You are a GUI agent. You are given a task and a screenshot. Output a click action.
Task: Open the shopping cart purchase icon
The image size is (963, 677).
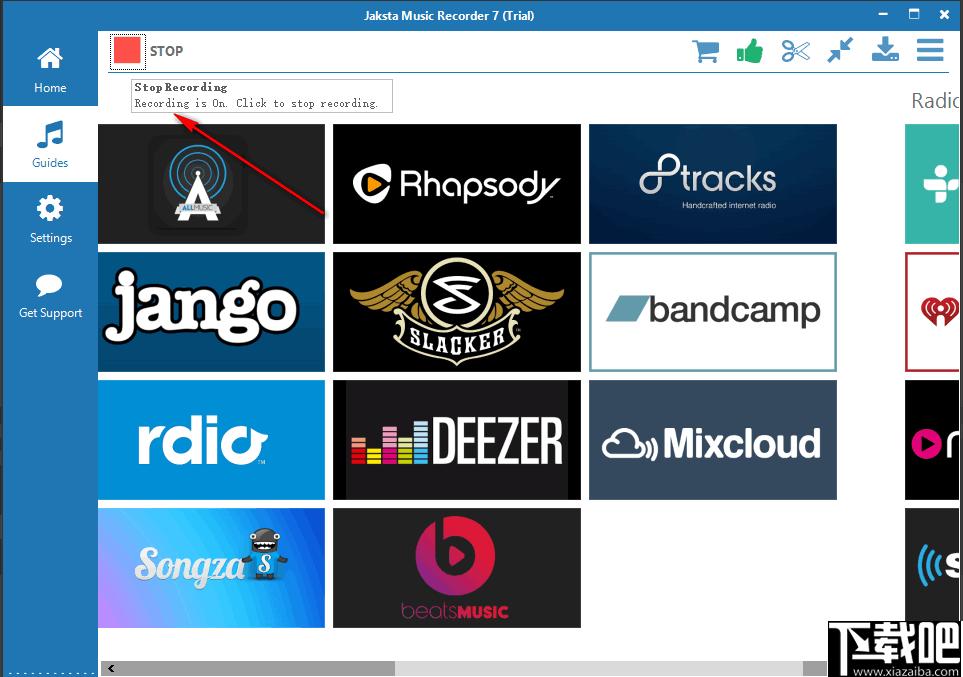pos(705,51)
